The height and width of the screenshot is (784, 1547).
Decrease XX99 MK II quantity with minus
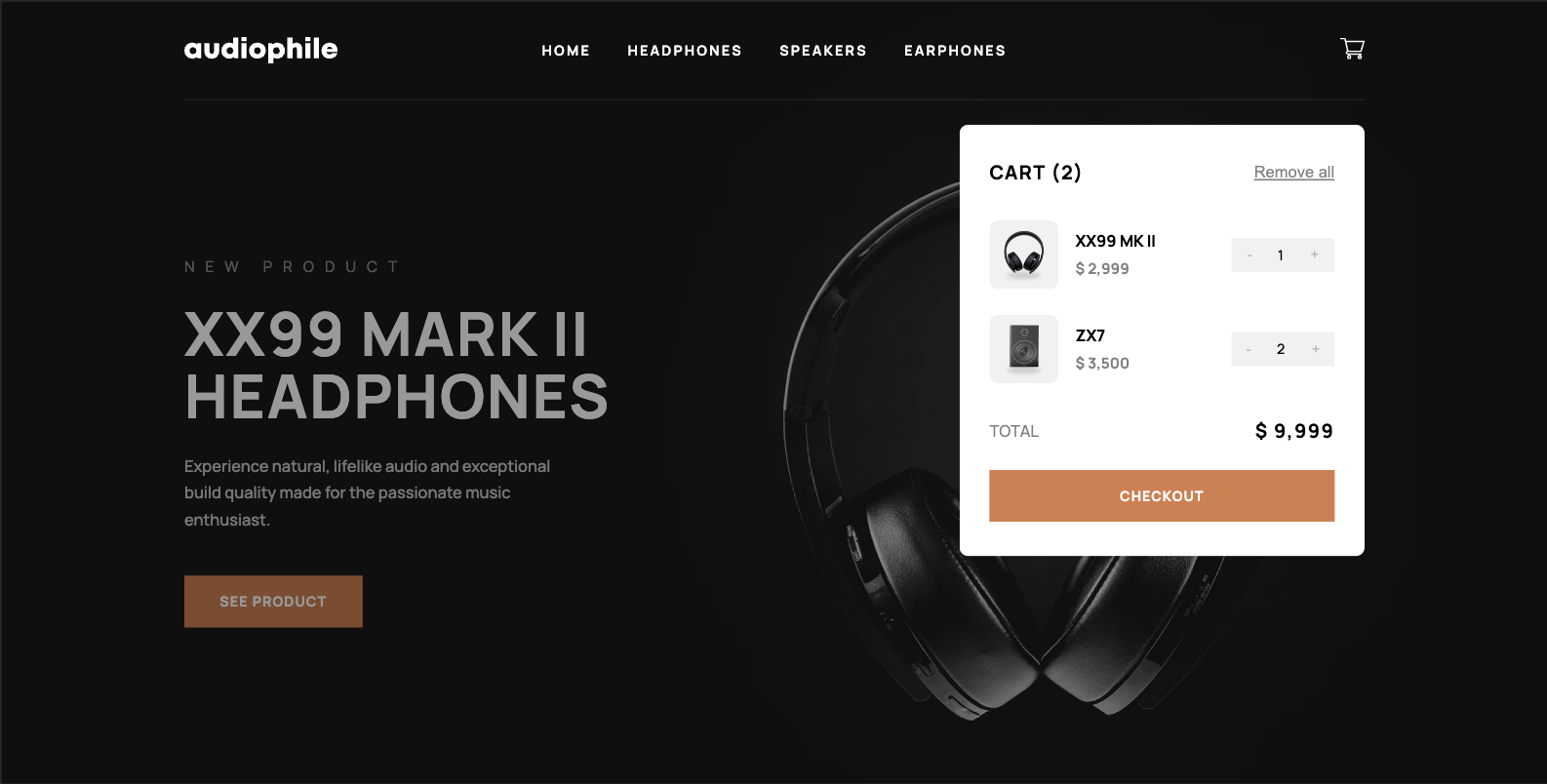click(x=1249, y=255)
